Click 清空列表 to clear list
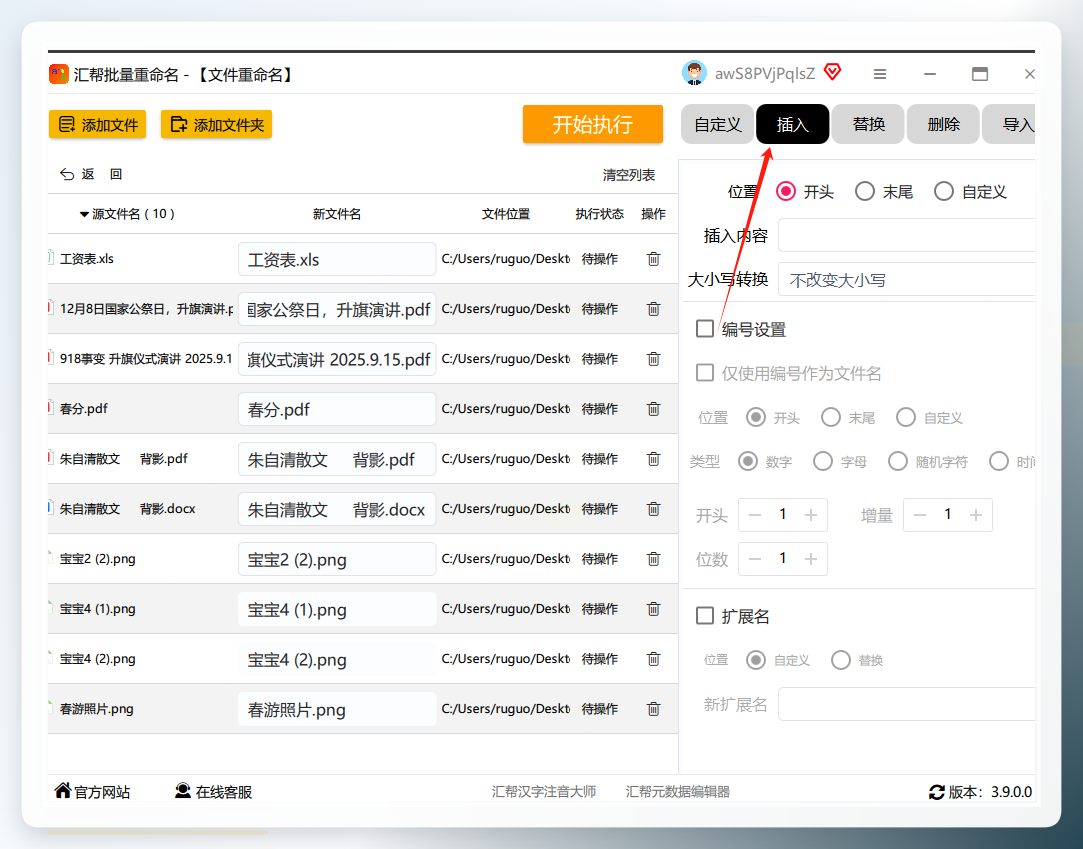 629,175
